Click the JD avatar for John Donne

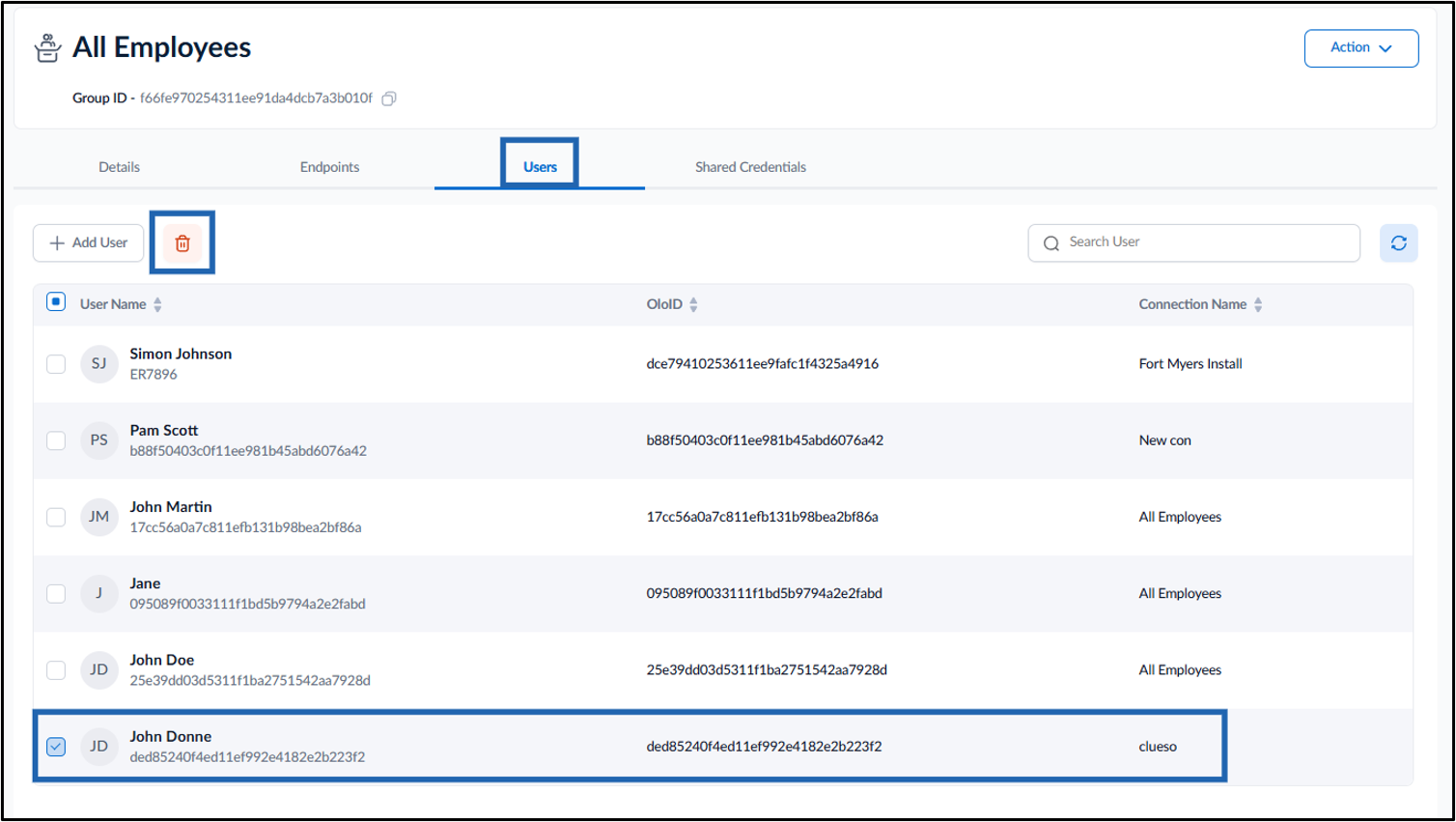click(x=98, y=747)
